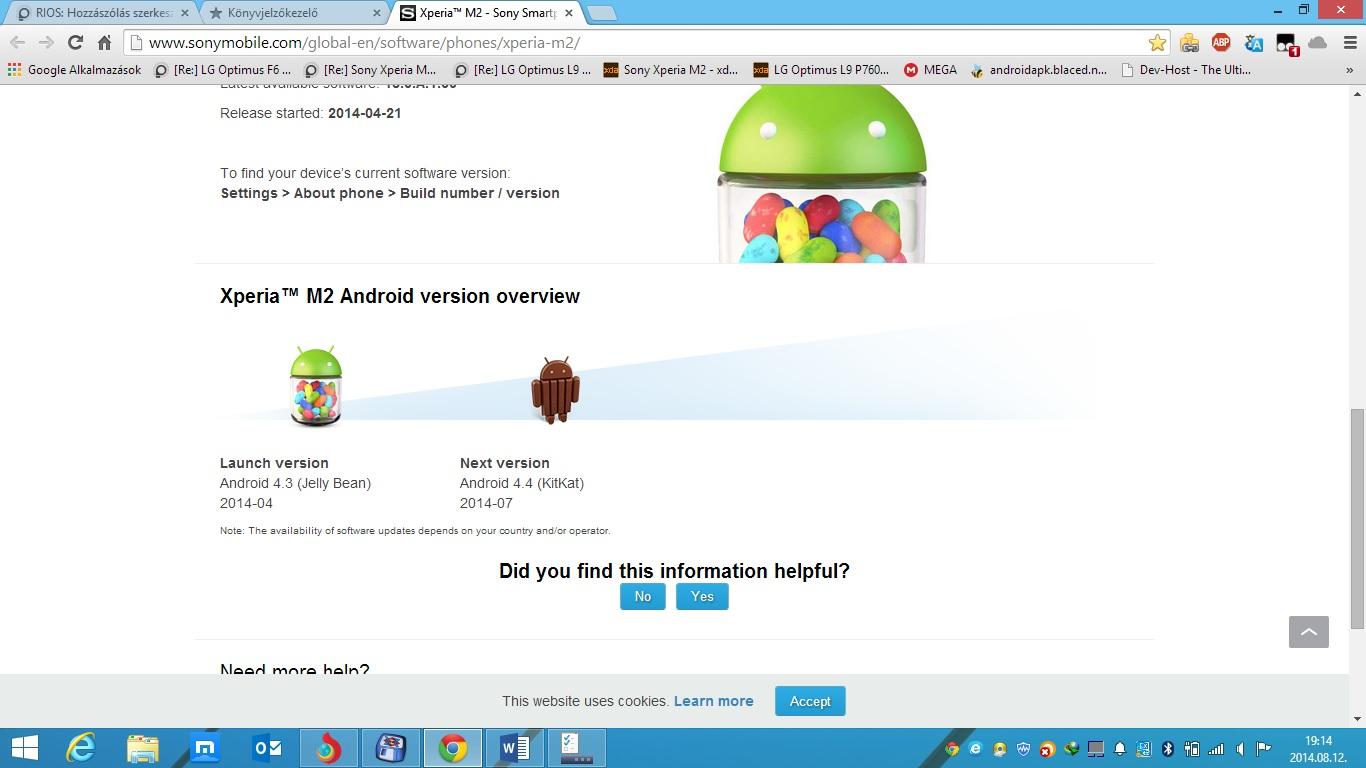
Task: Click the grey cloud extension icon
Action: (1318, 42)
